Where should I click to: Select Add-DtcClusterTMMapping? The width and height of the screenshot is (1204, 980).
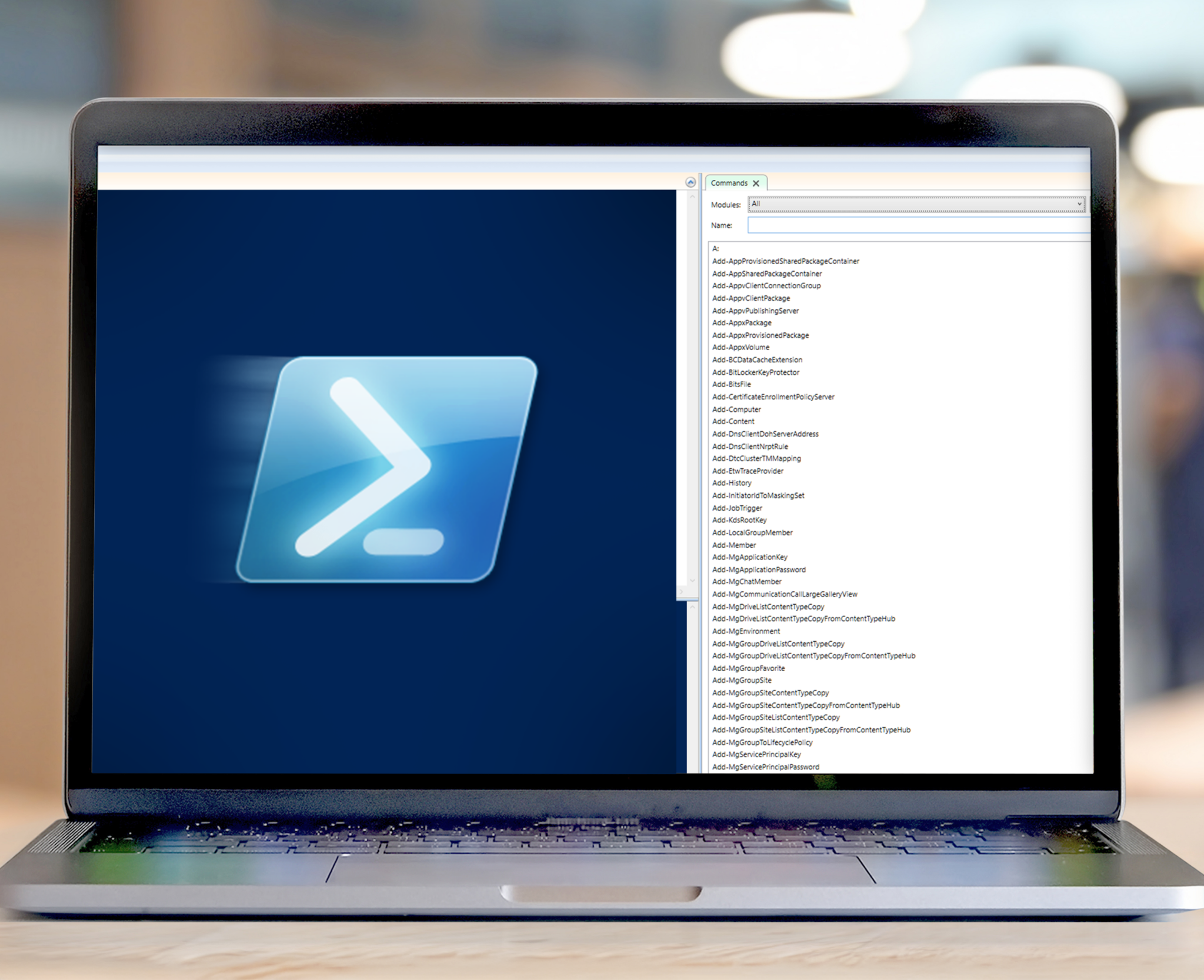[756, 459]
